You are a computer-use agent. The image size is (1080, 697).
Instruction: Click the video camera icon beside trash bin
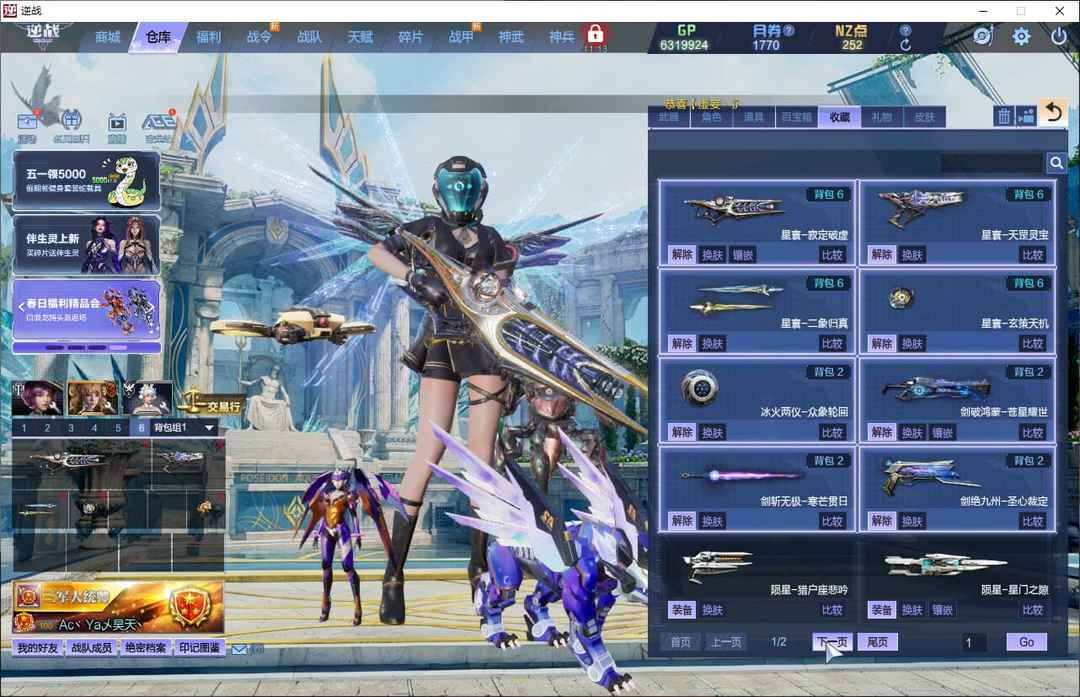pyautogui.click(x=1026, y=116)
